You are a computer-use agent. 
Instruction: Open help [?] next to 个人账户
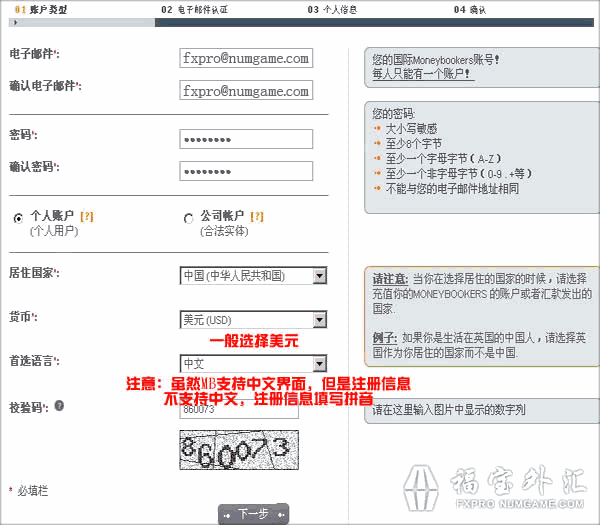pyautogui.click(x=87, y=217)
